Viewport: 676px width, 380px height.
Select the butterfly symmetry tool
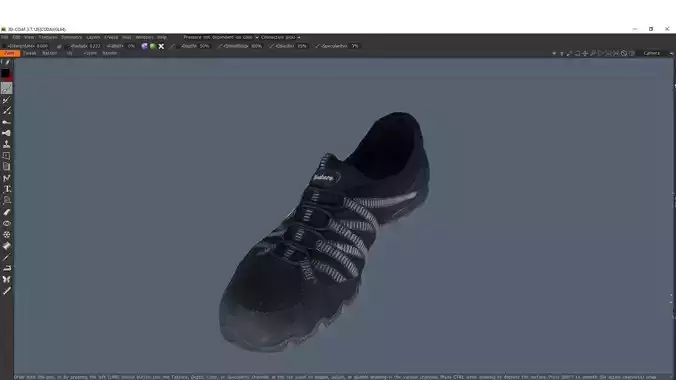point(6,280)
